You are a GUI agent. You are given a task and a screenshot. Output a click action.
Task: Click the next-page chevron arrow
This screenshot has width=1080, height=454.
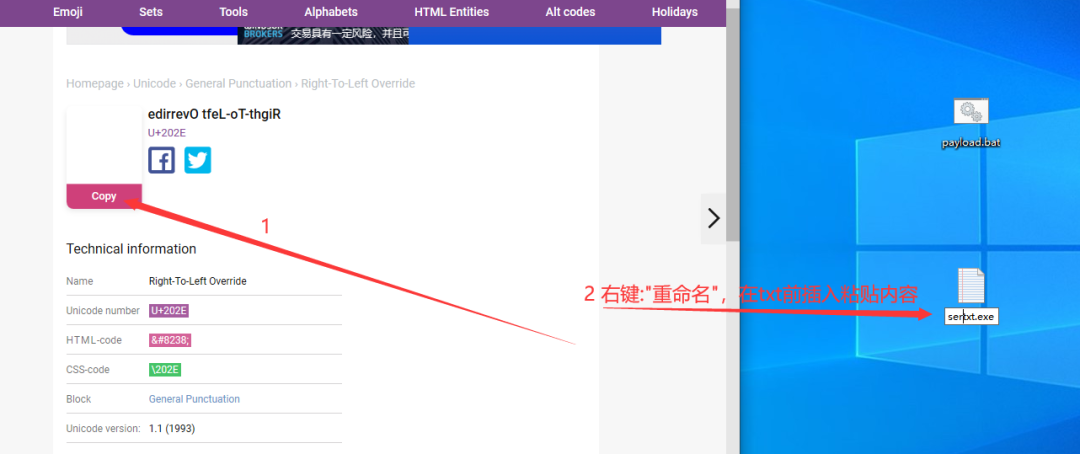[714, 218]
